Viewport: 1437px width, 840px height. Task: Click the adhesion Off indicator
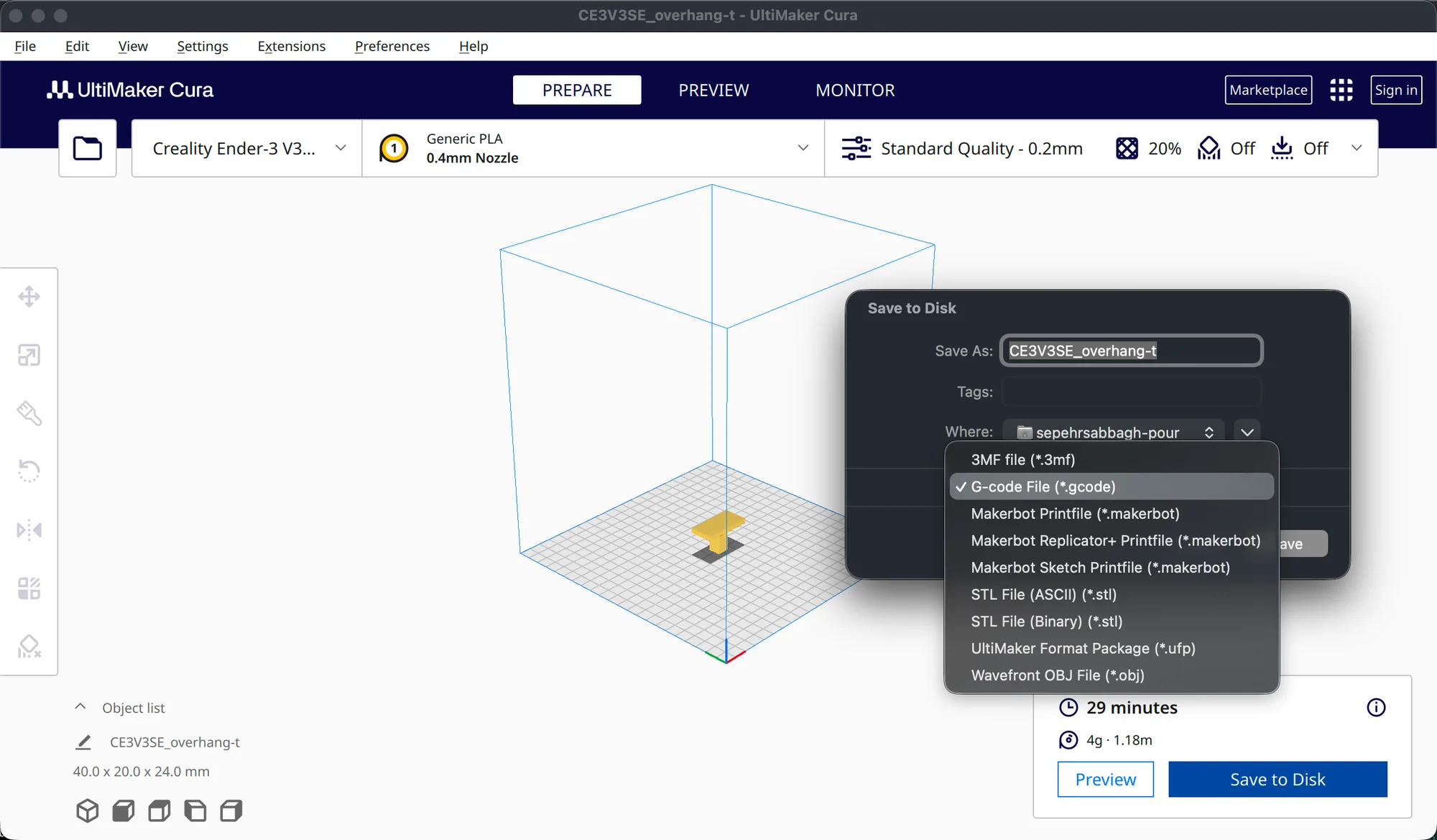coord(1300,148)
